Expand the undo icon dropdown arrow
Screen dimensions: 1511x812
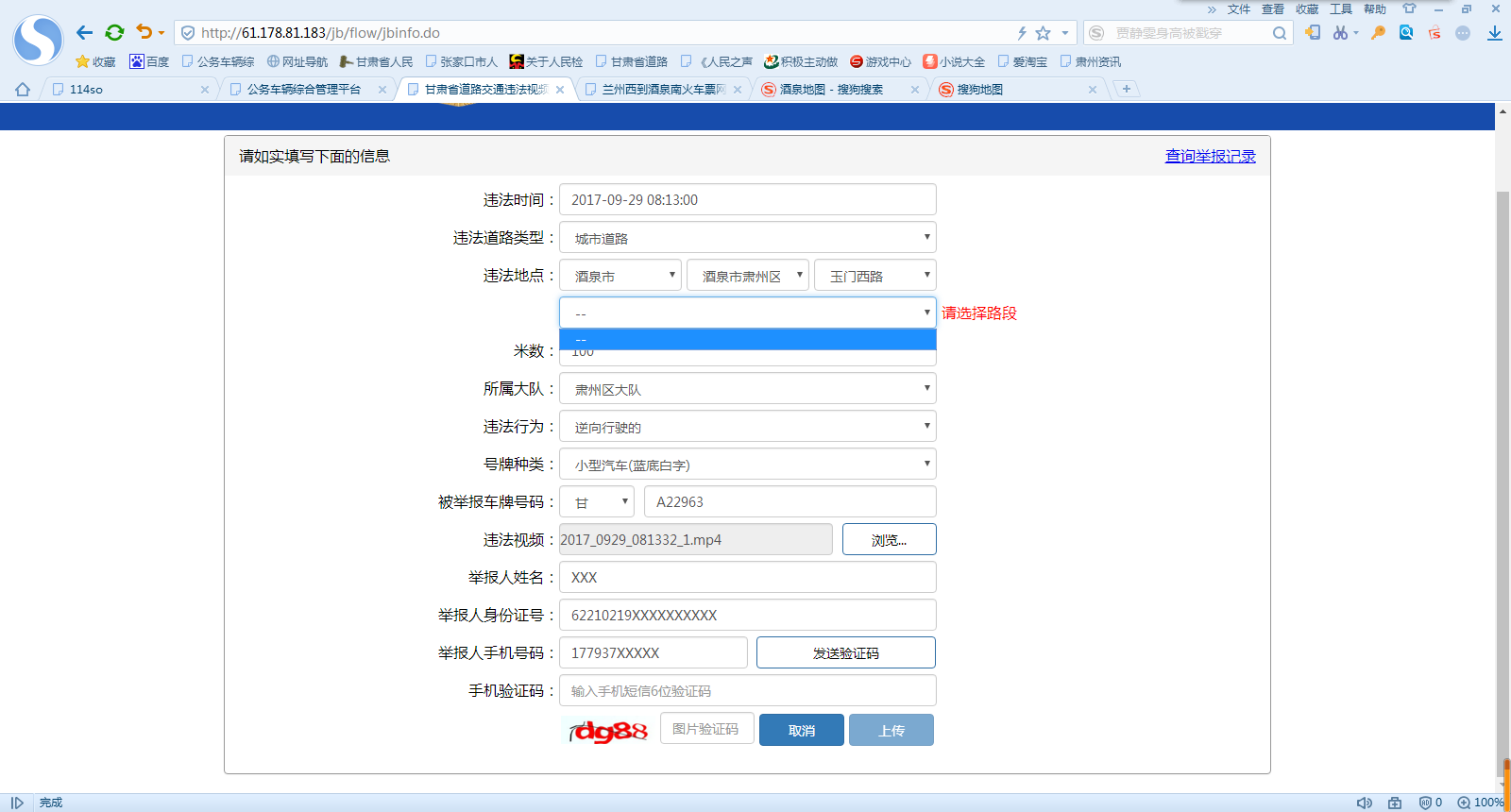coord(161,33)
